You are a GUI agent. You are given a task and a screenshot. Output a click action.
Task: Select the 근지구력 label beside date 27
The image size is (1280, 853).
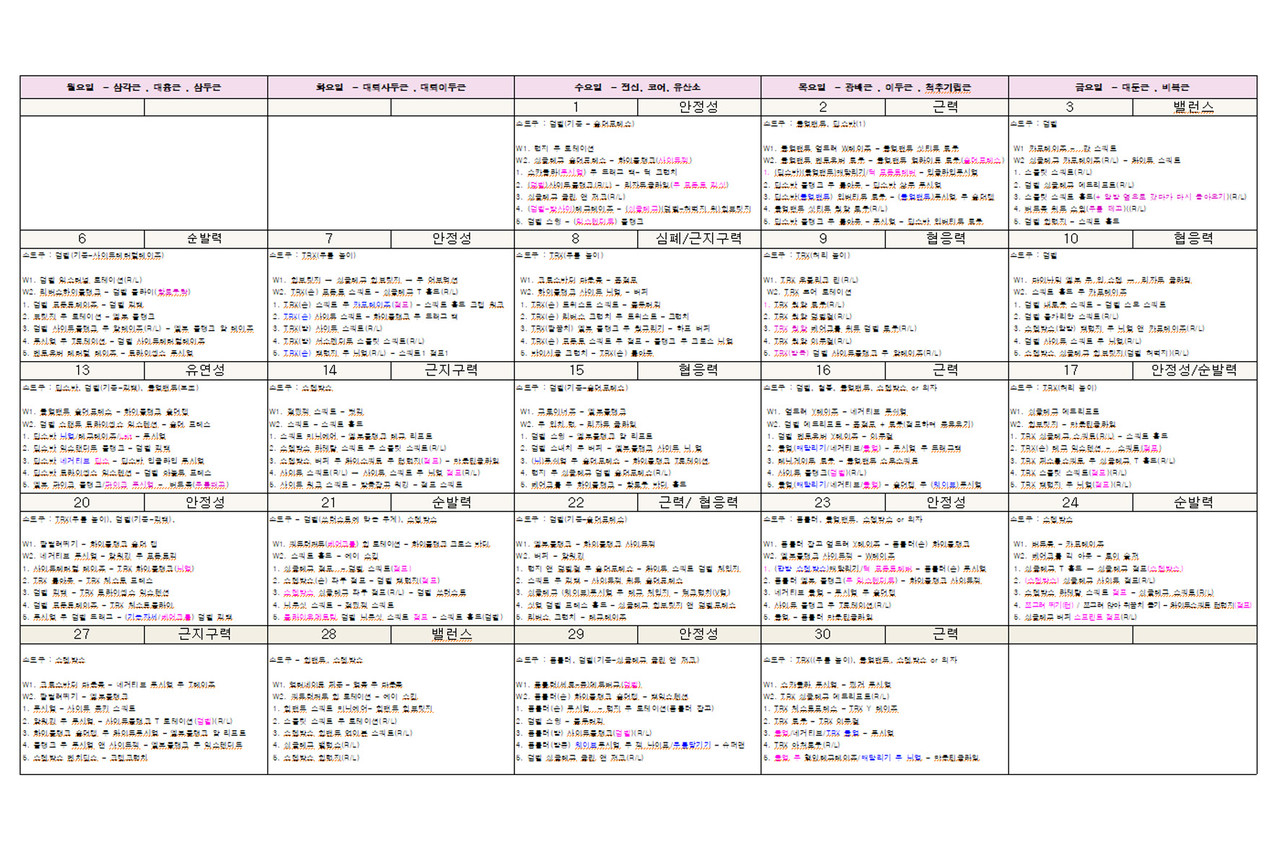206,634
